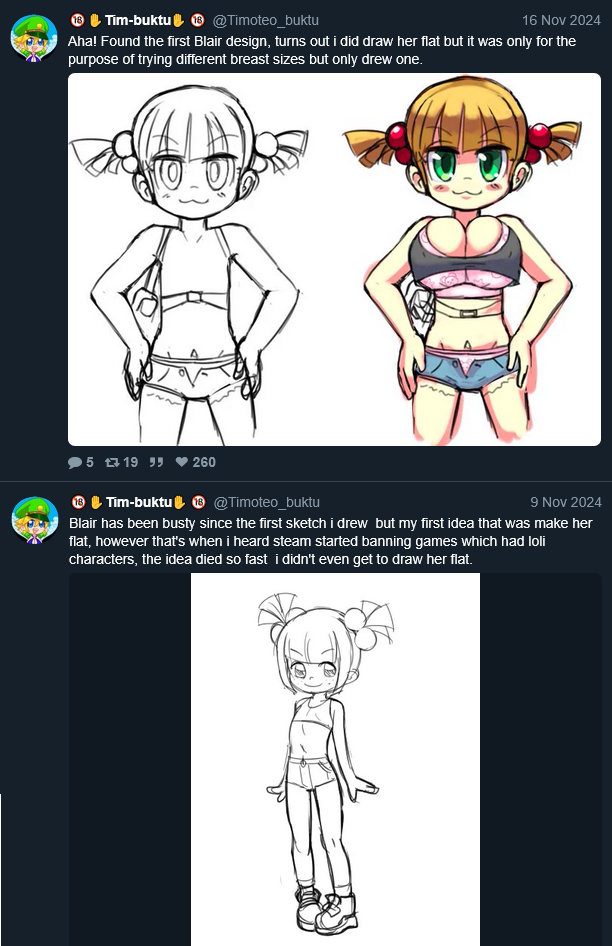Open the image attached to the 16 Nov post
Image resolution: width=612 pixels, height=946 pixels.
click(334, 259)
